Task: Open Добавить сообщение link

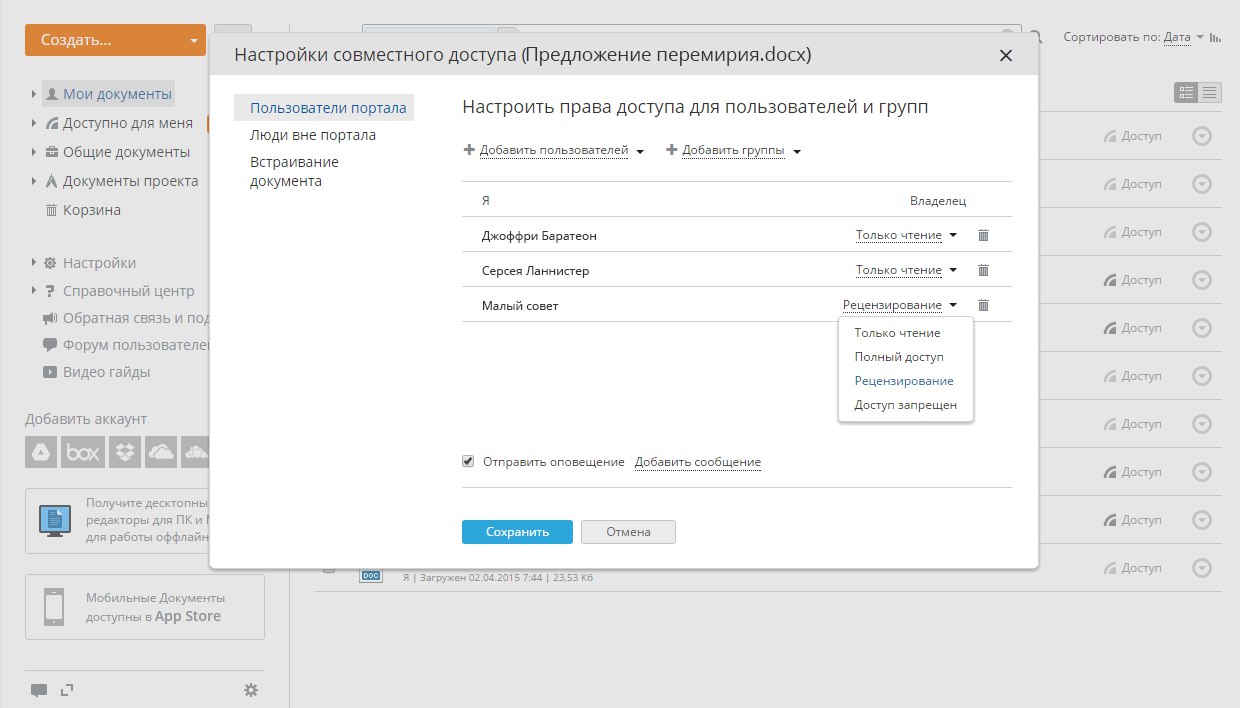Action: pos(698,462)
